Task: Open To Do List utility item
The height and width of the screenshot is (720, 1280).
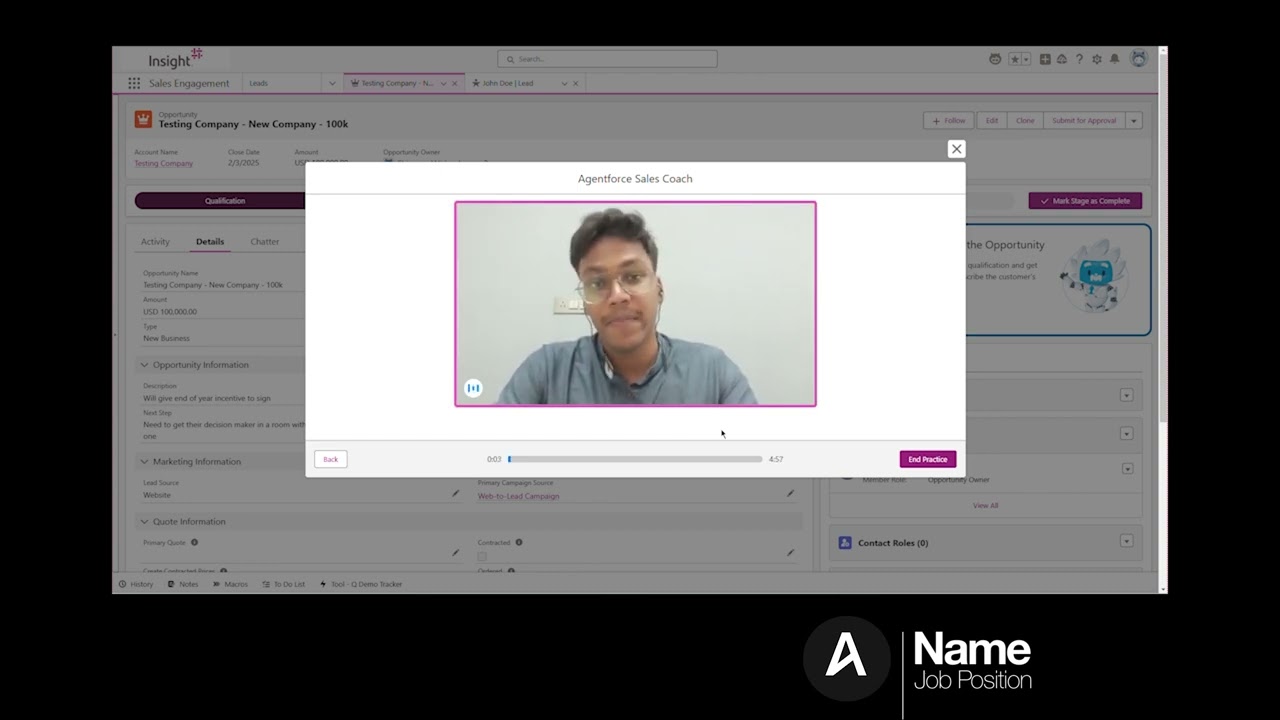Action: click(x=284, y=584)
